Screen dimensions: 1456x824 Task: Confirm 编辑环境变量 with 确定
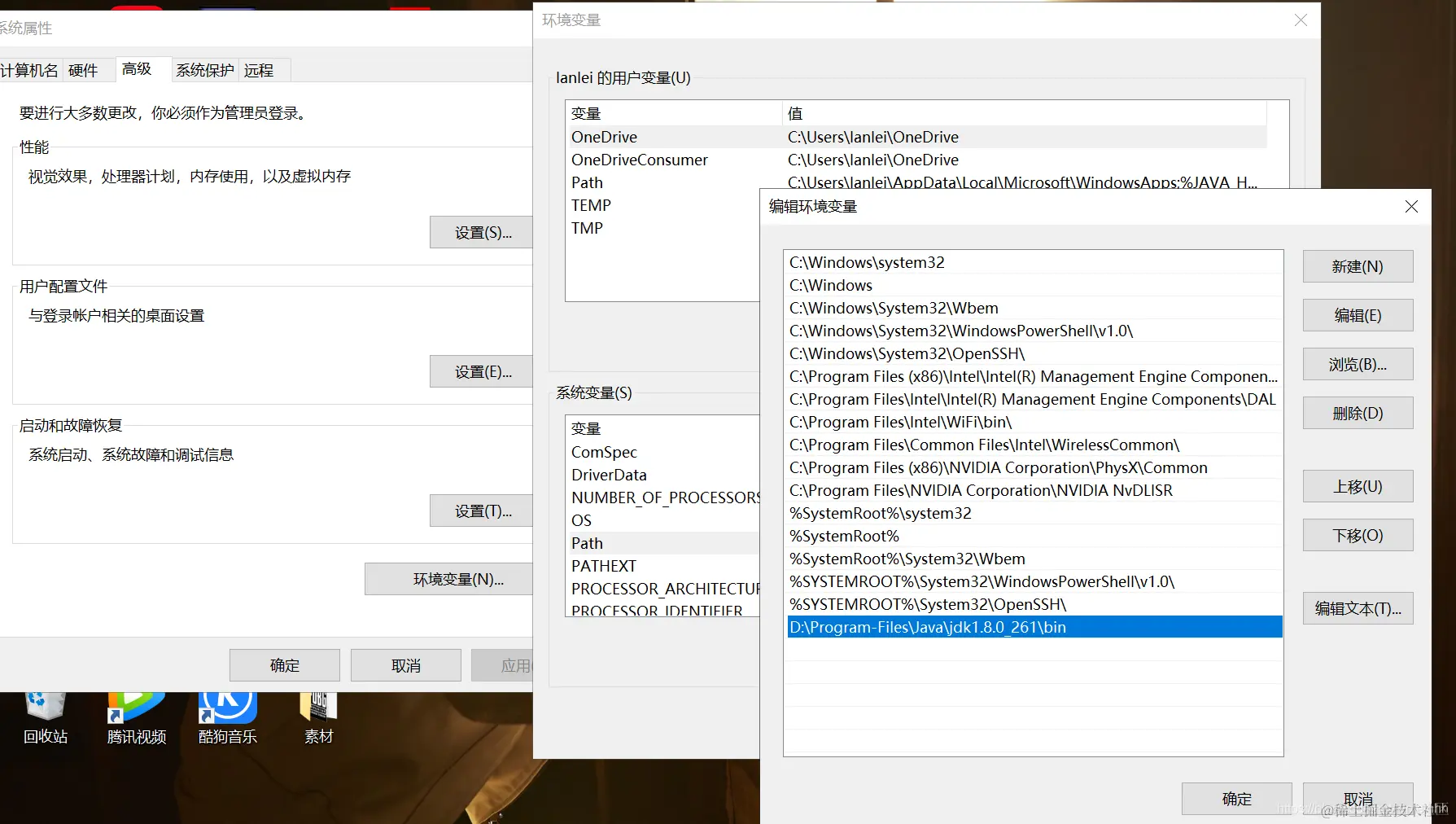coord(1236,799)
